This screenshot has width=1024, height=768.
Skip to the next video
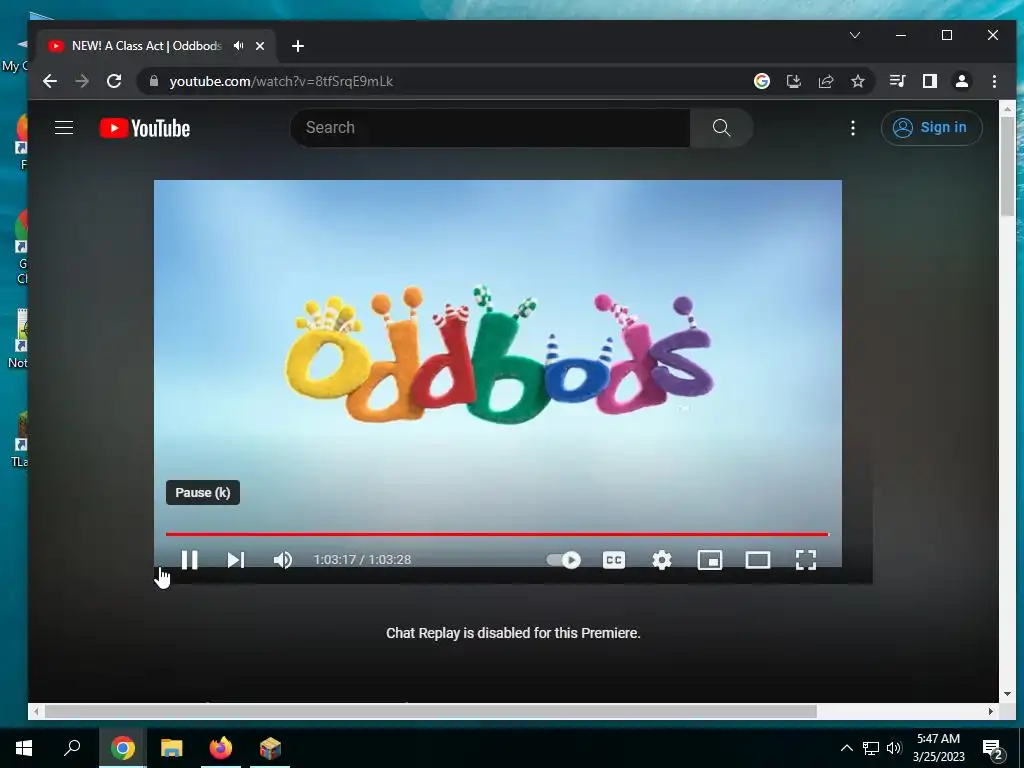(236, 560)
